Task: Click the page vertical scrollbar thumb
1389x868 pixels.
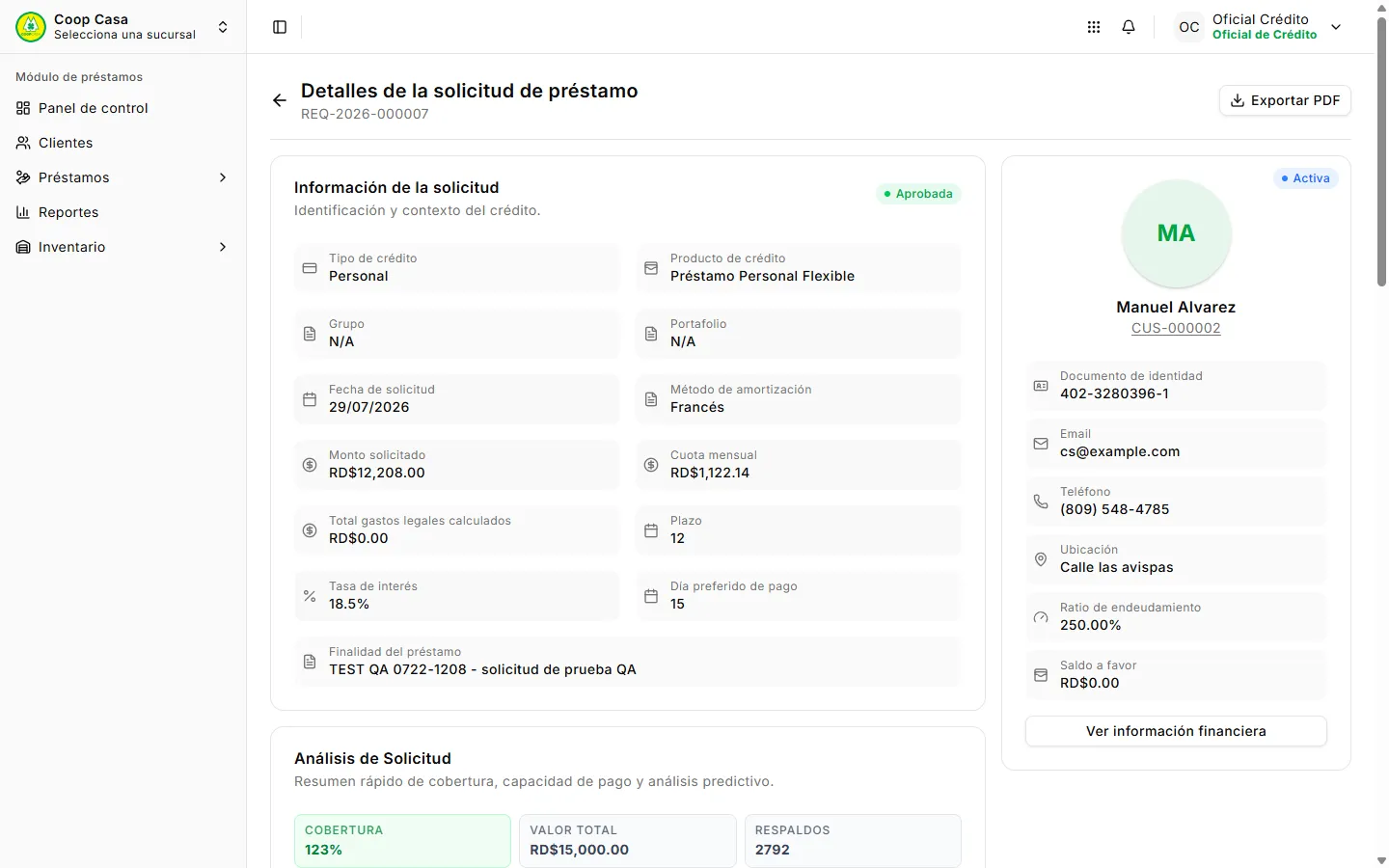Action: (1381, 152)
